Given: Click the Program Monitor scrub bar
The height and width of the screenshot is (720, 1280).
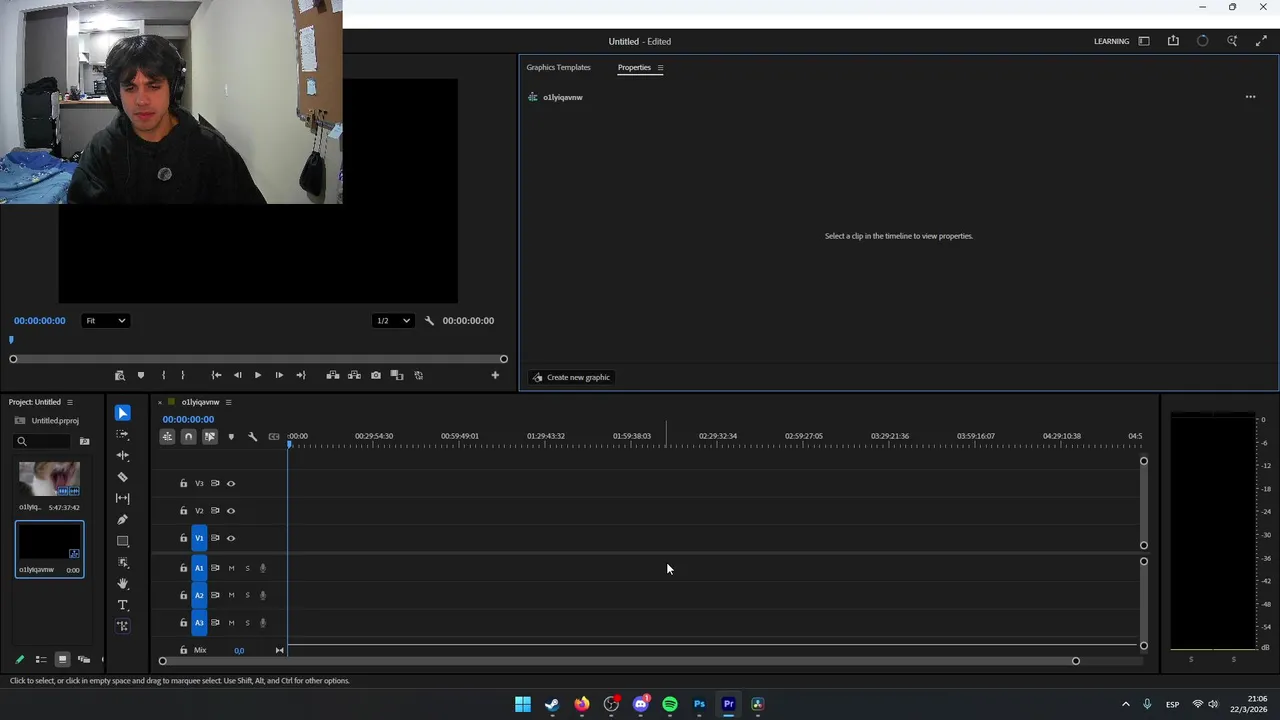Looking at the screenshot, I should [258, 359].
